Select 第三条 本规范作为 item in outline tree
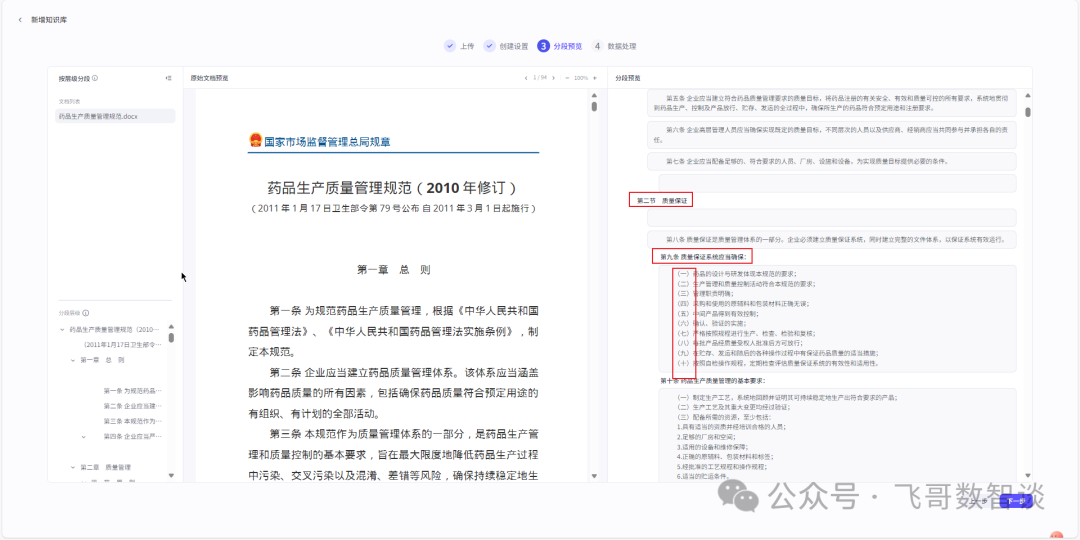The image size is (1080, 540). coord(131,421)
